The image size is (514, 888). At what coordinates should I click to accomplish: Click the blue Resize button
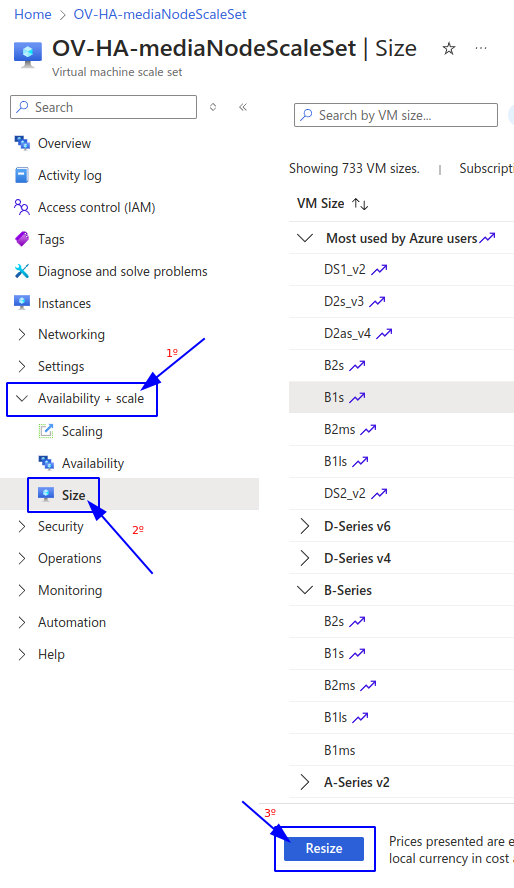point(324,848)
